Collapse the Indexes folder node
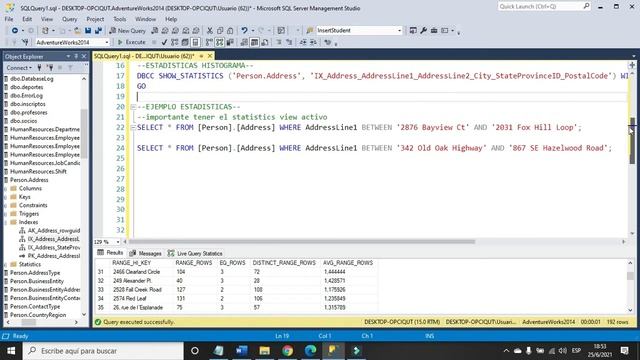 [5, 222]
